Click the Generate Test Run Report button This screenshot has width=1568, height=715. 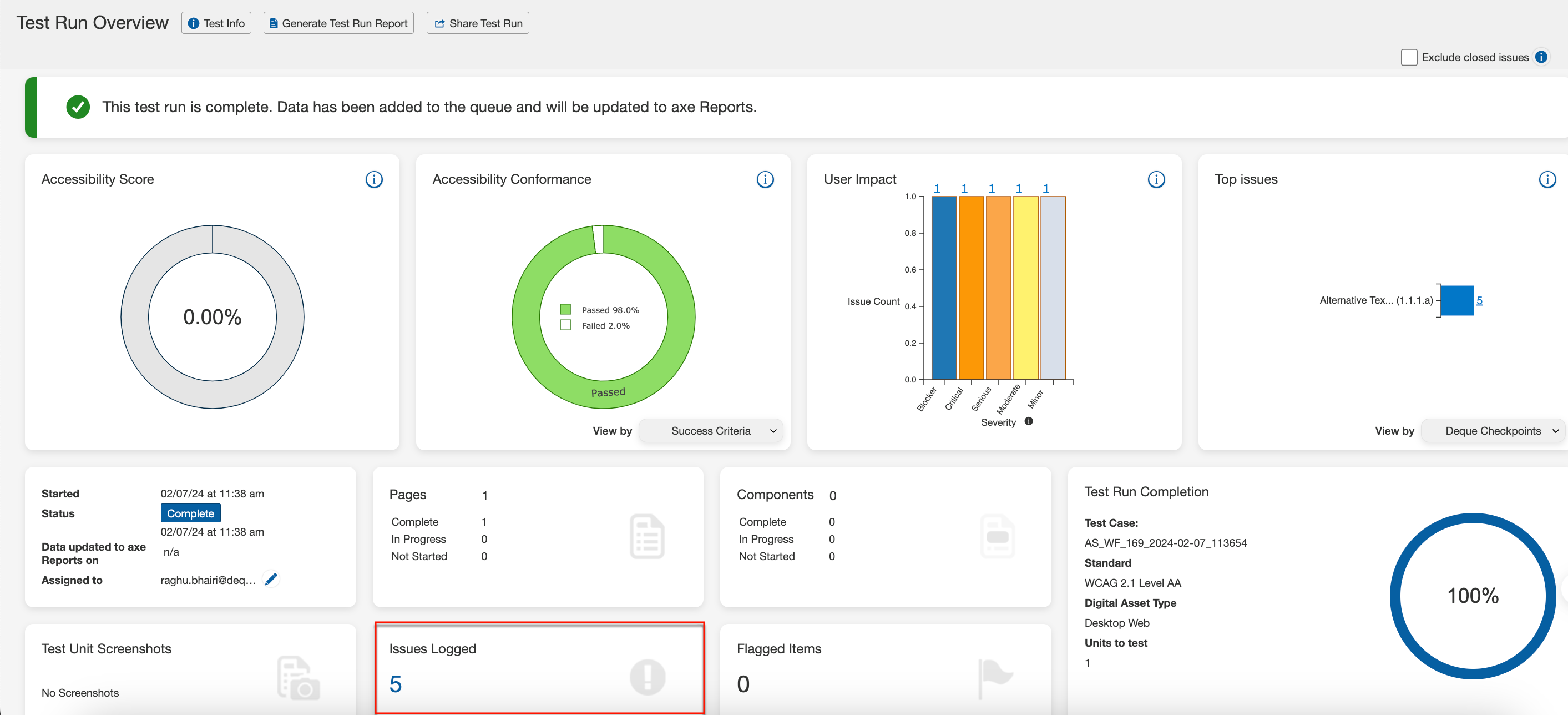[338, 23]
